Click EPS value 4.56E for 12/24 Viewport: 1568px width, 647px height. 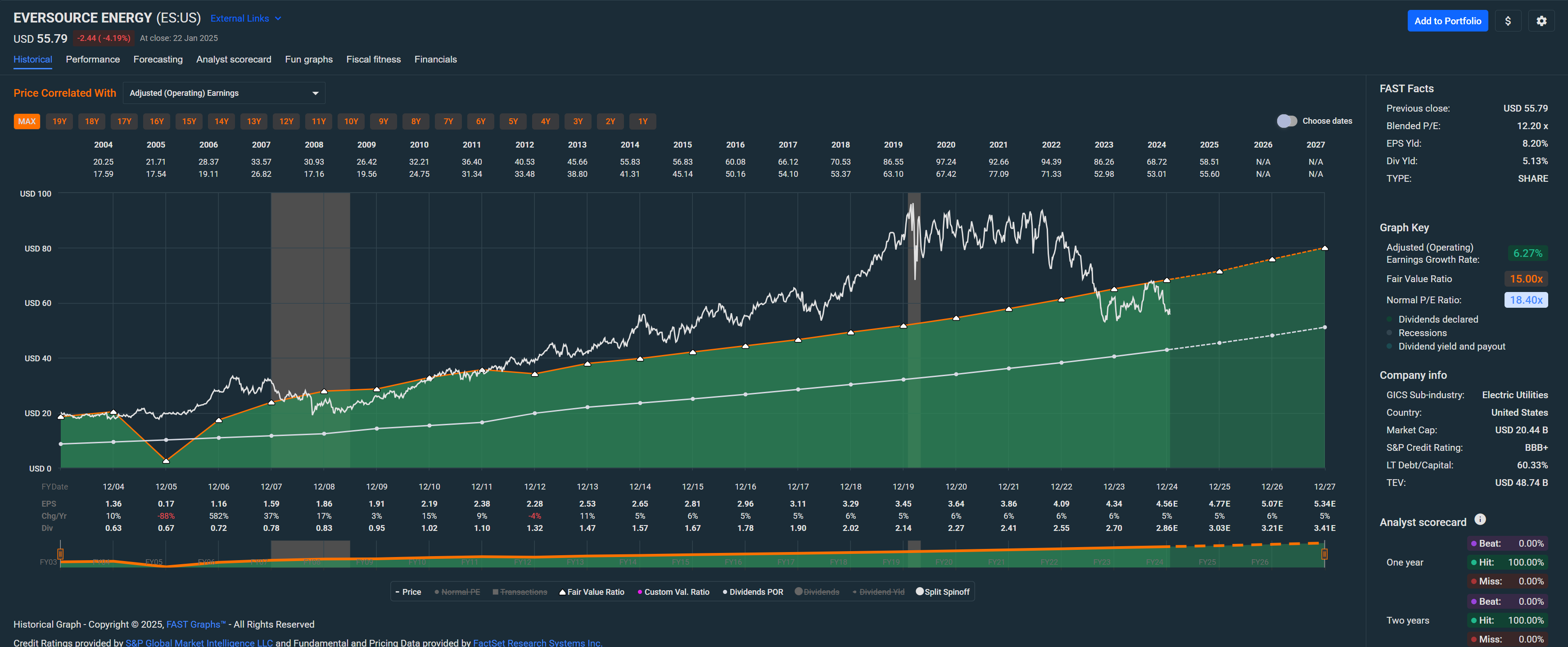click(1166, 503)
